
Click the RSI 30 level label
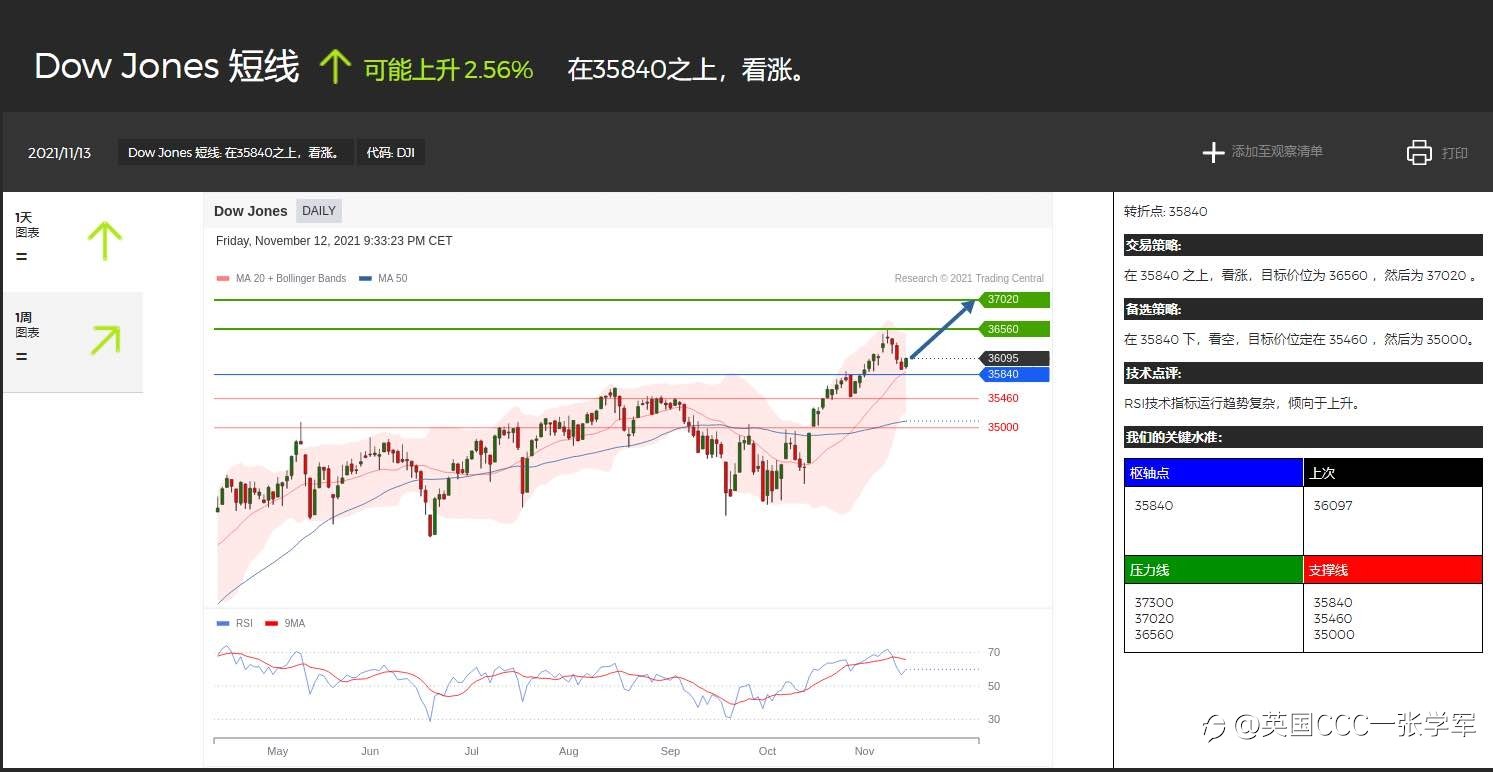click(x=994, y=719)
